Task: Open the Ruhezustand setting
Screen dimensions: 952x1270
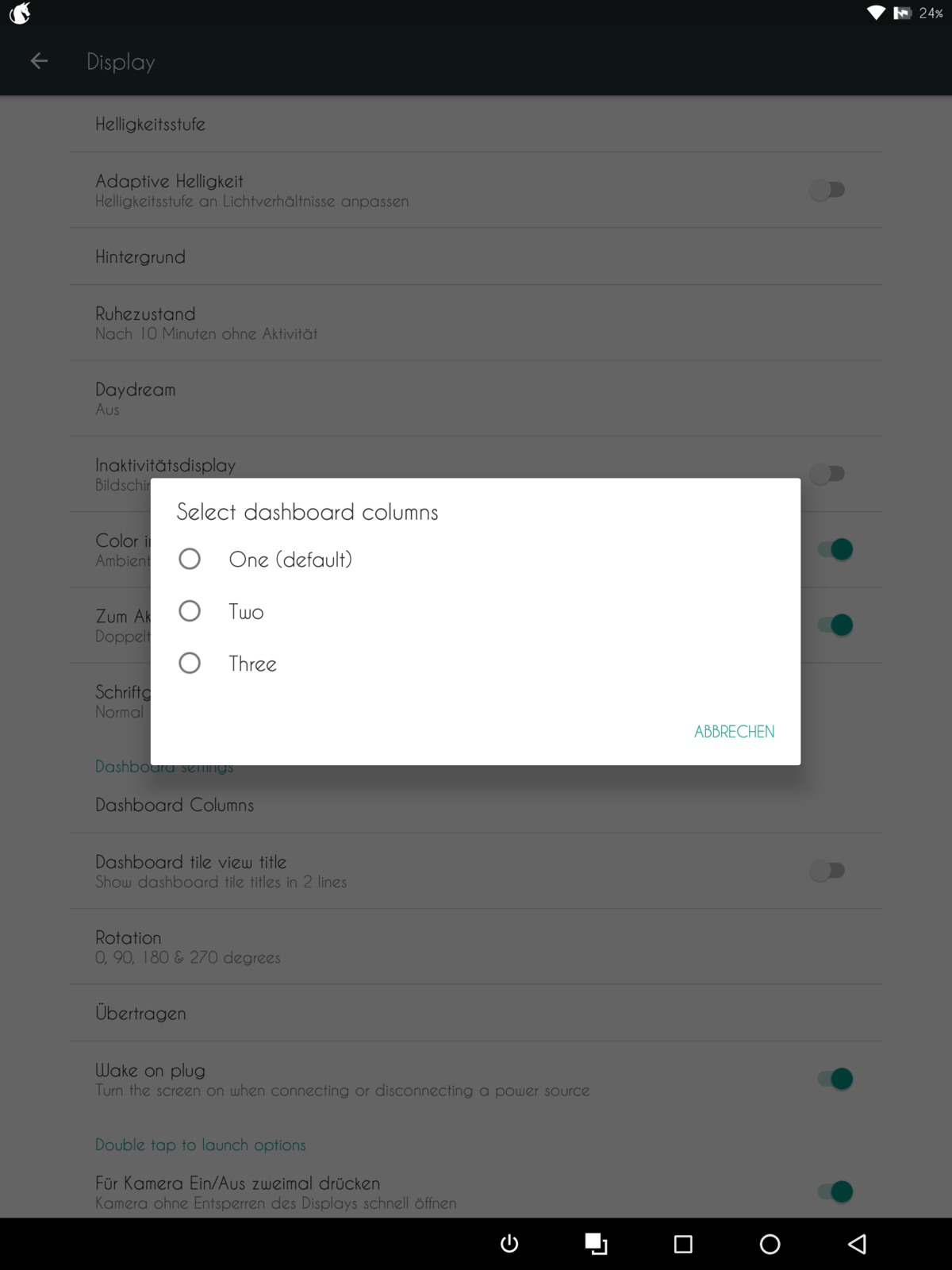Action: pos(206,323)
